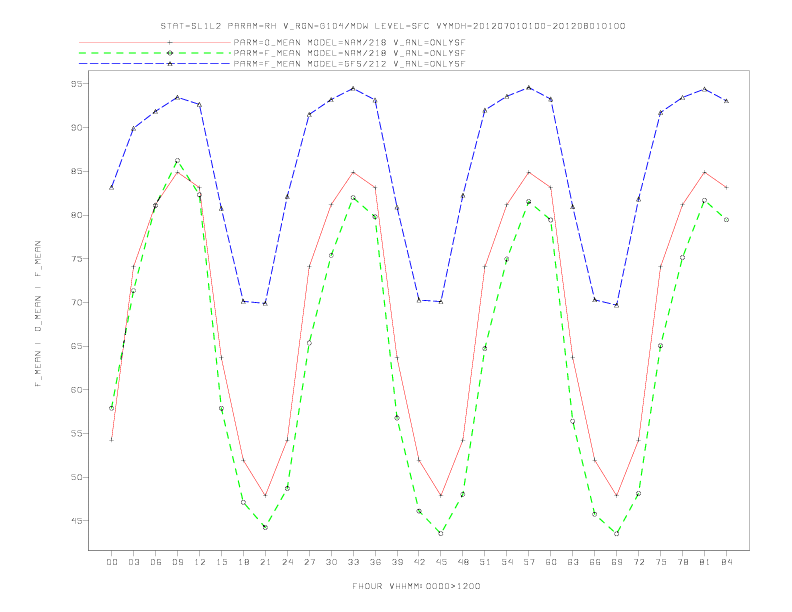
Task: Click x-axis tick label 24
Action: (287, 562)
